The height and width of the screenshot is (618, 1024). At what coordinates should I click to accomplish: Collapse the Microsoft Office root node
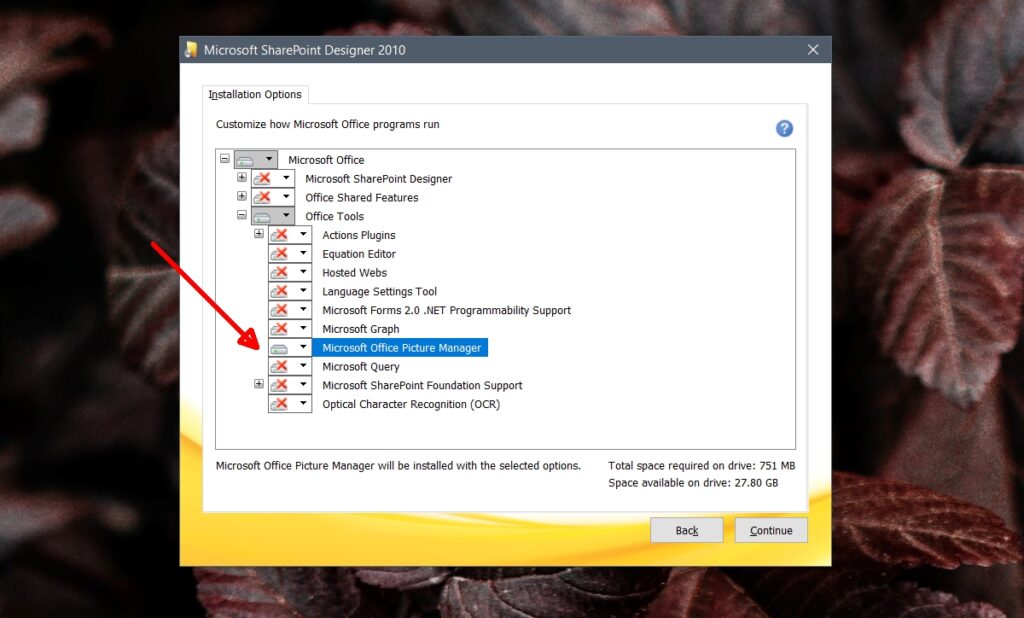tap(224, 159)
